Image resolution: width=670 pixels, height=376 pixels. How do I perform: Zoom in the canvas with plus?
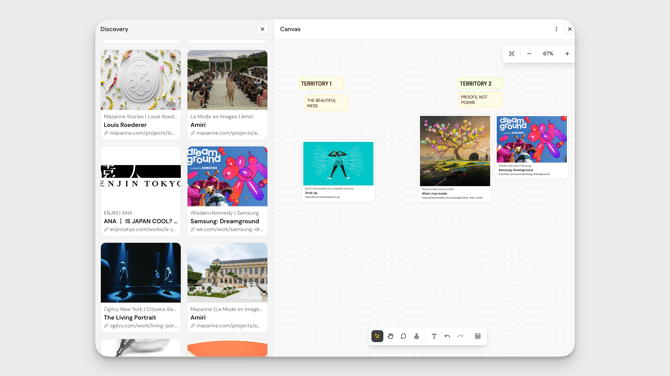pos(567,54)
